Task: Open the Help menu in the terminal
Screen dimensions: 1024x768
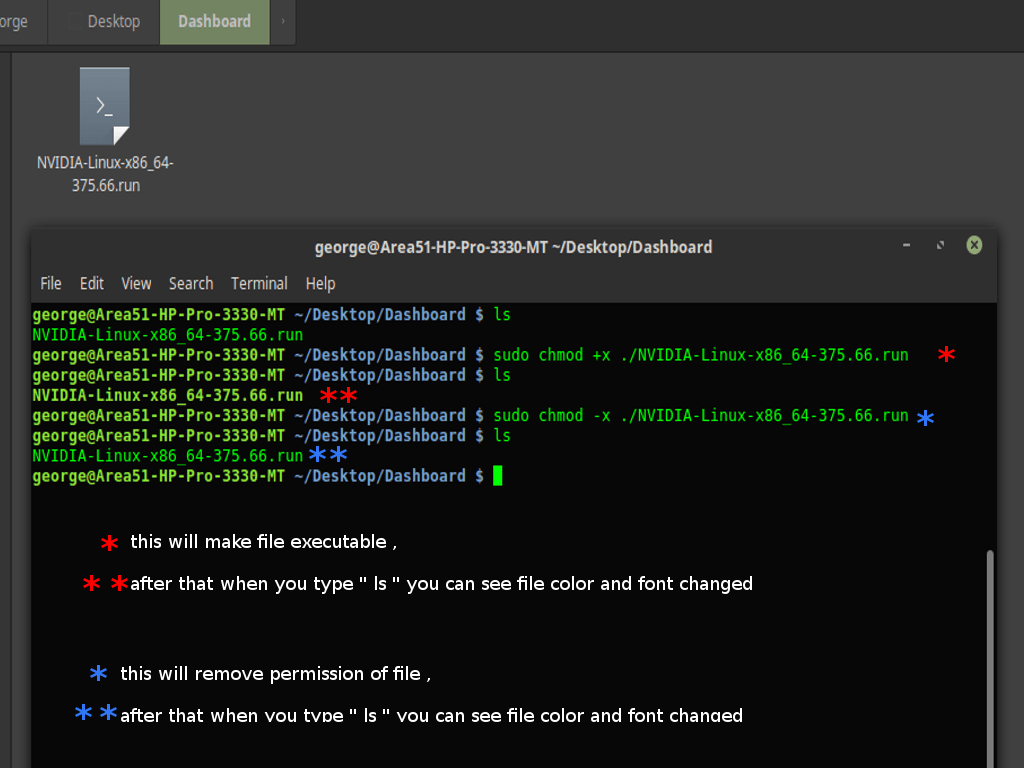Action: pos(320,283)
